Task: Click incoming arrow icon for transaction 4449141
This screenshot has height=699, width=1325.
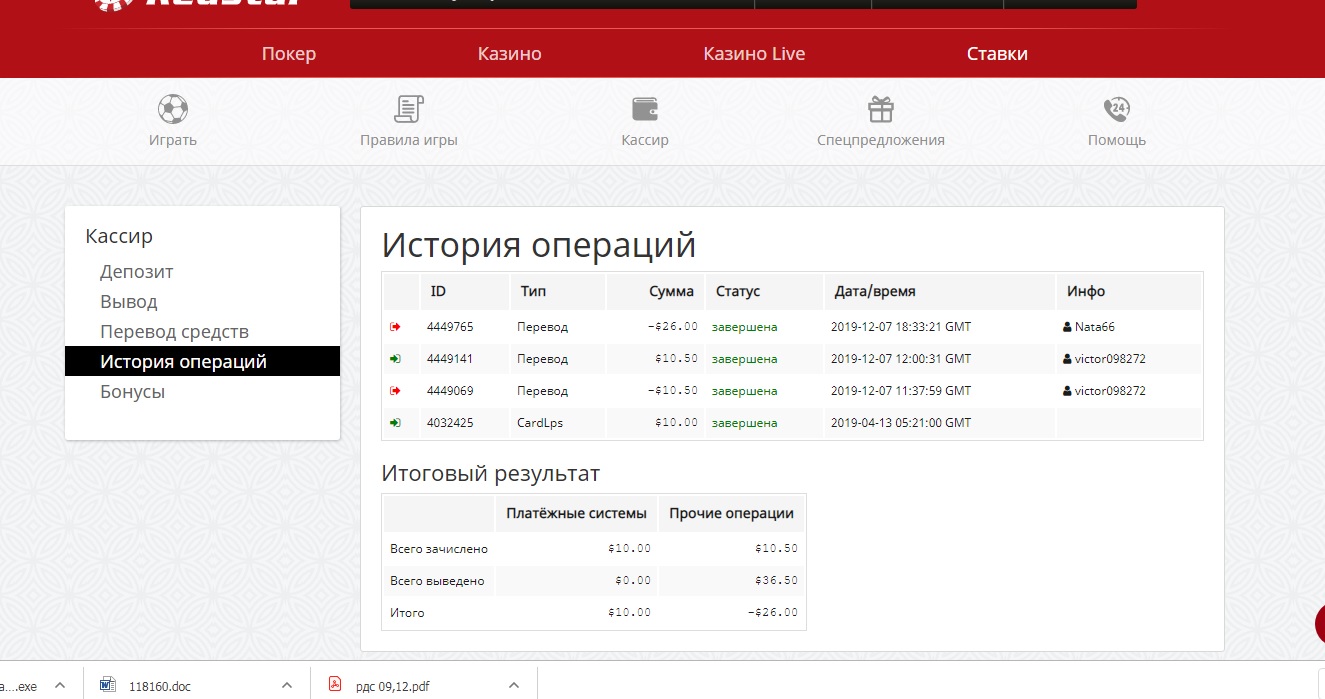Action: click(x=395, y=359)
